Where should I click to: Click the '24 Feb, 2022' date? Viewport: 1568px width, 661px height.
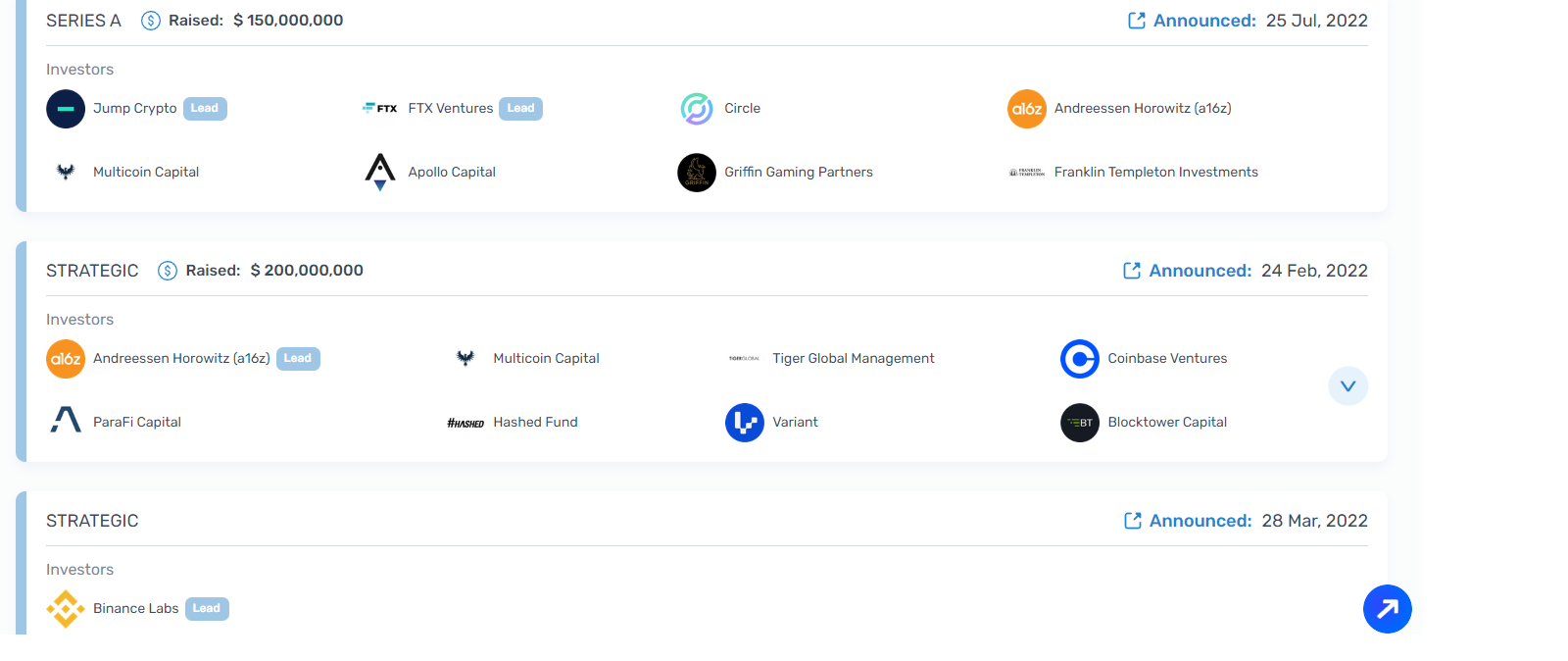tap(1314, 271)
